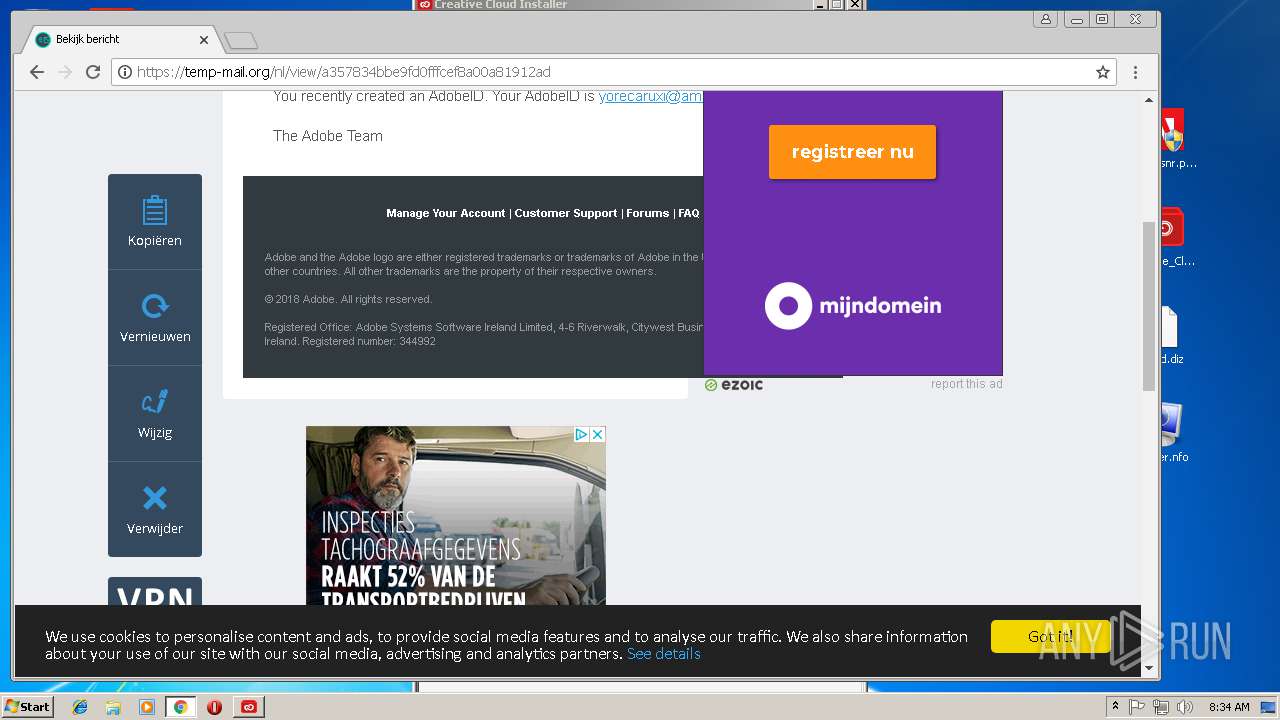1280x720 pixels.
Task: Click the Verwijder delete button
Action: click(155, 510)
